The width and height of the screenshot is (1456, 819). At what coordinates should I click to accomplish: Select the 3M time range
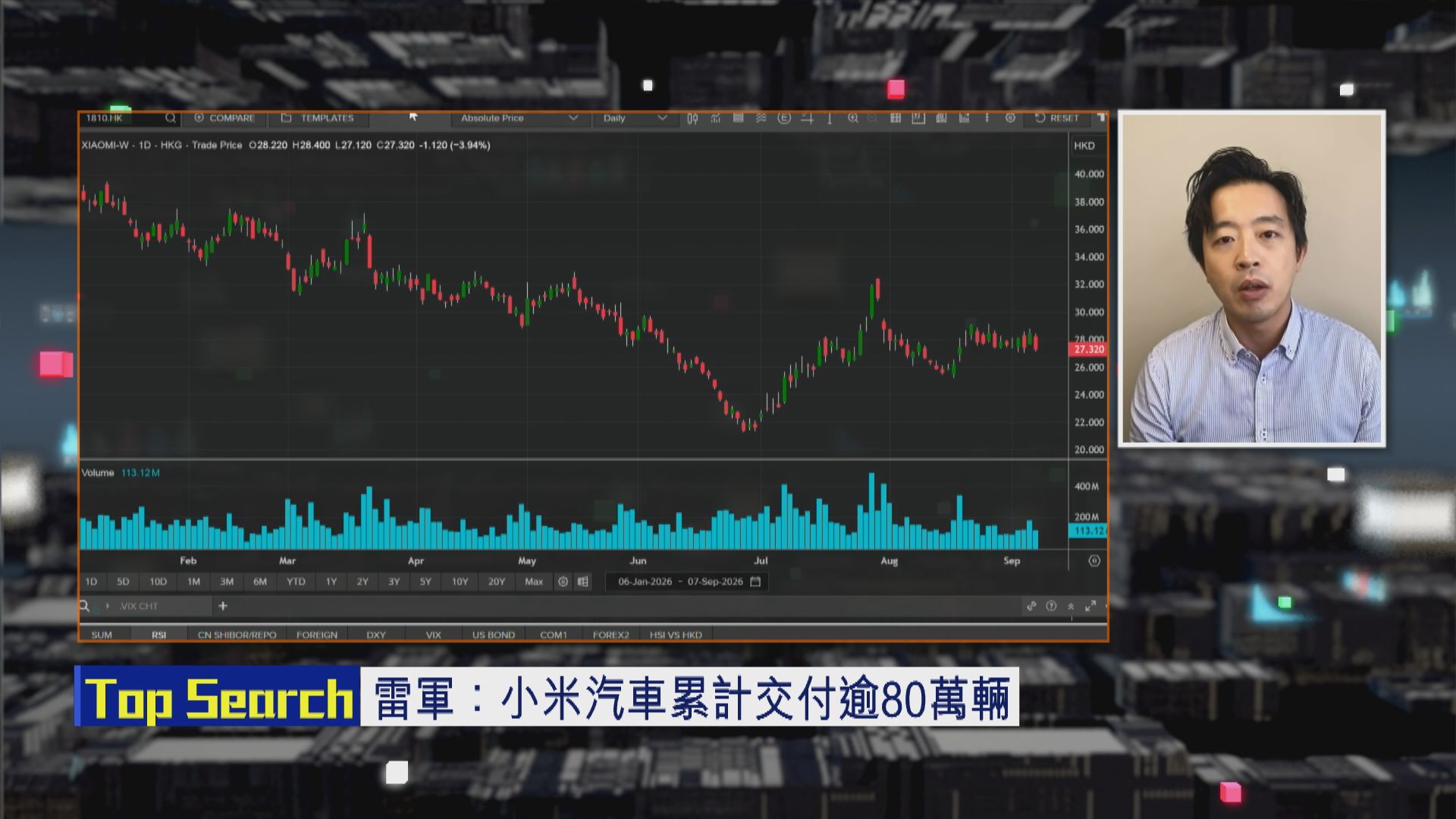(x=227, y=582)
